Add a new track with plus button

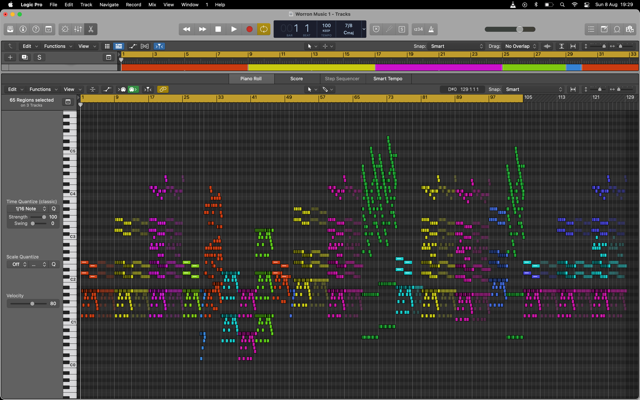click(x=10, y=57)
